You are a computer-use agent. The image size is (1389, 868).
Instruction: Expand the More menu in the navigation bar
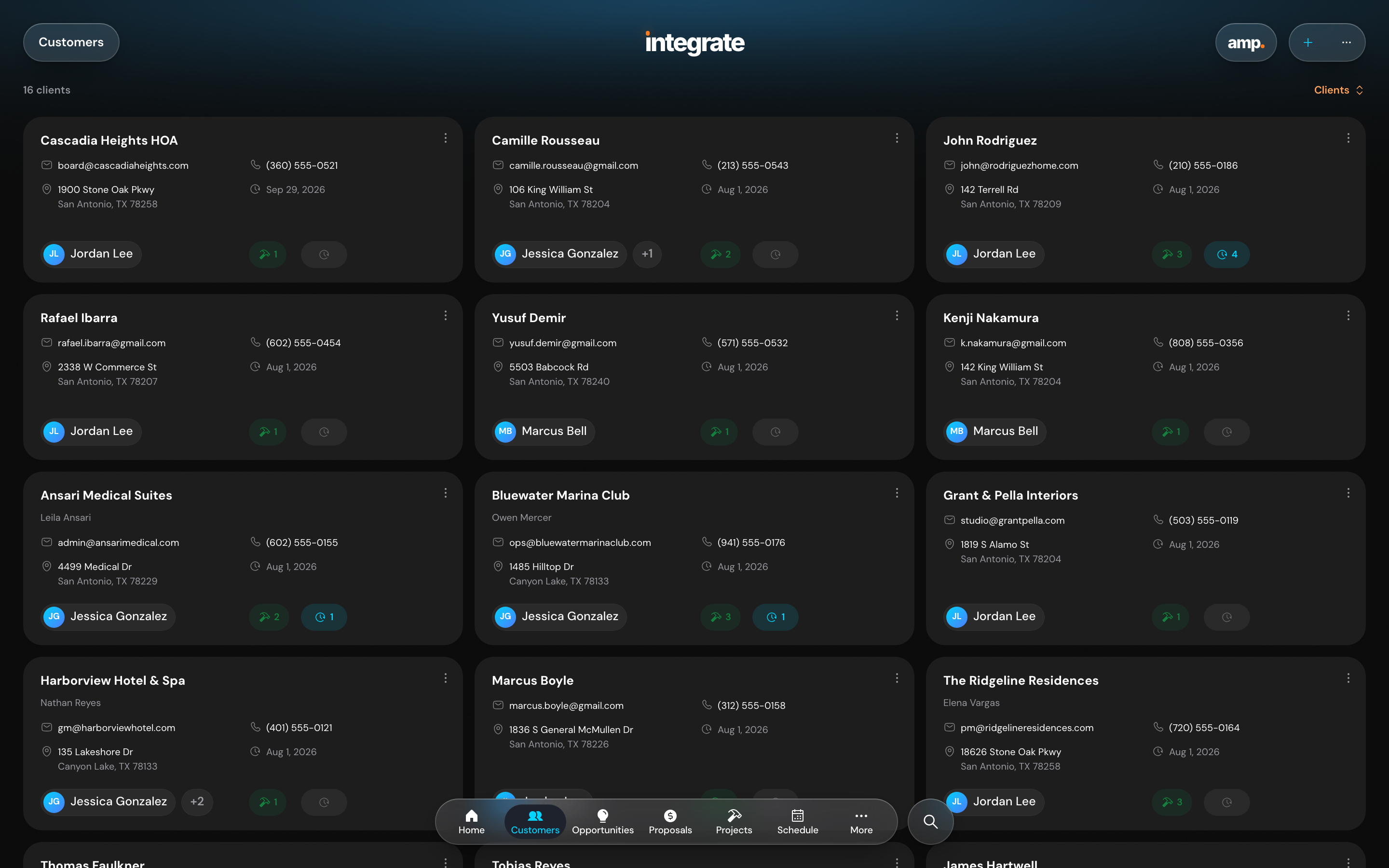click(861, 822)
